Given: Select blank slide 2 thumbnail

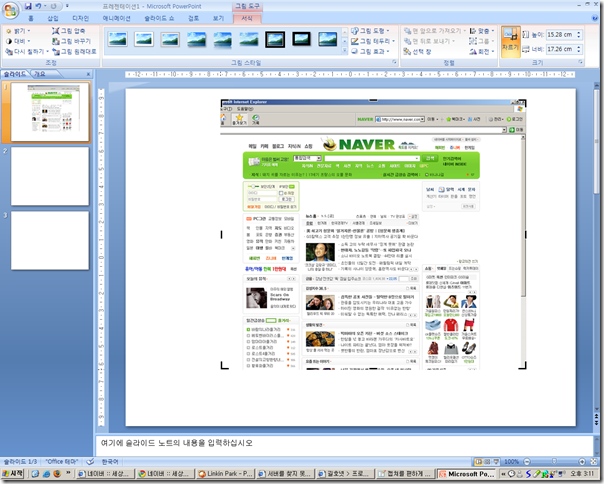Looking at the screenshot, I should (50, 176).
